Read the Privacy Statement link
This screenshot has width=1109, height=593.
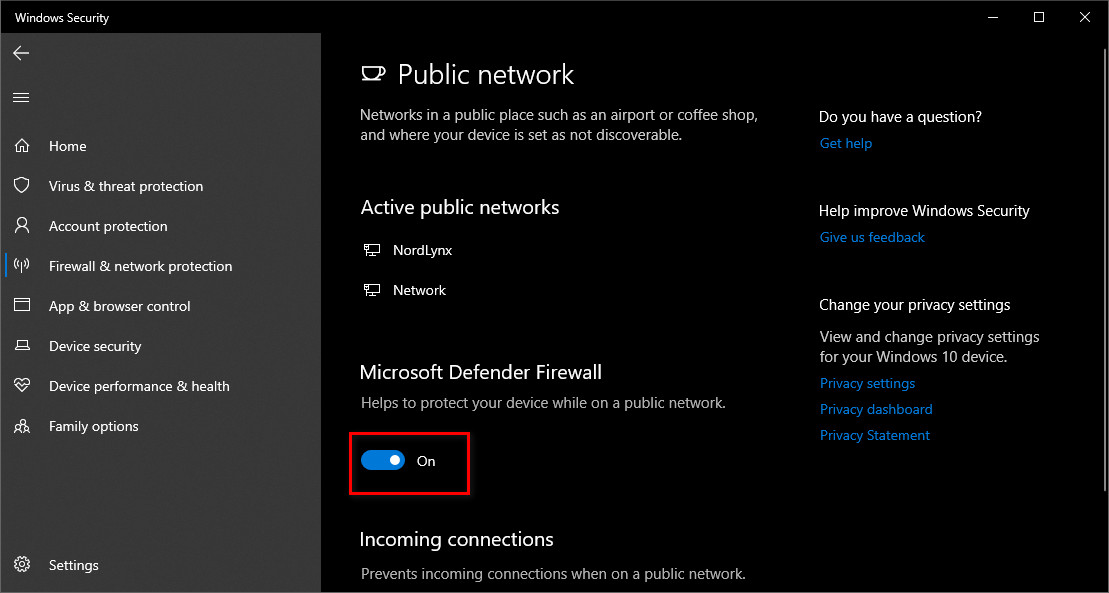(875, 435)
